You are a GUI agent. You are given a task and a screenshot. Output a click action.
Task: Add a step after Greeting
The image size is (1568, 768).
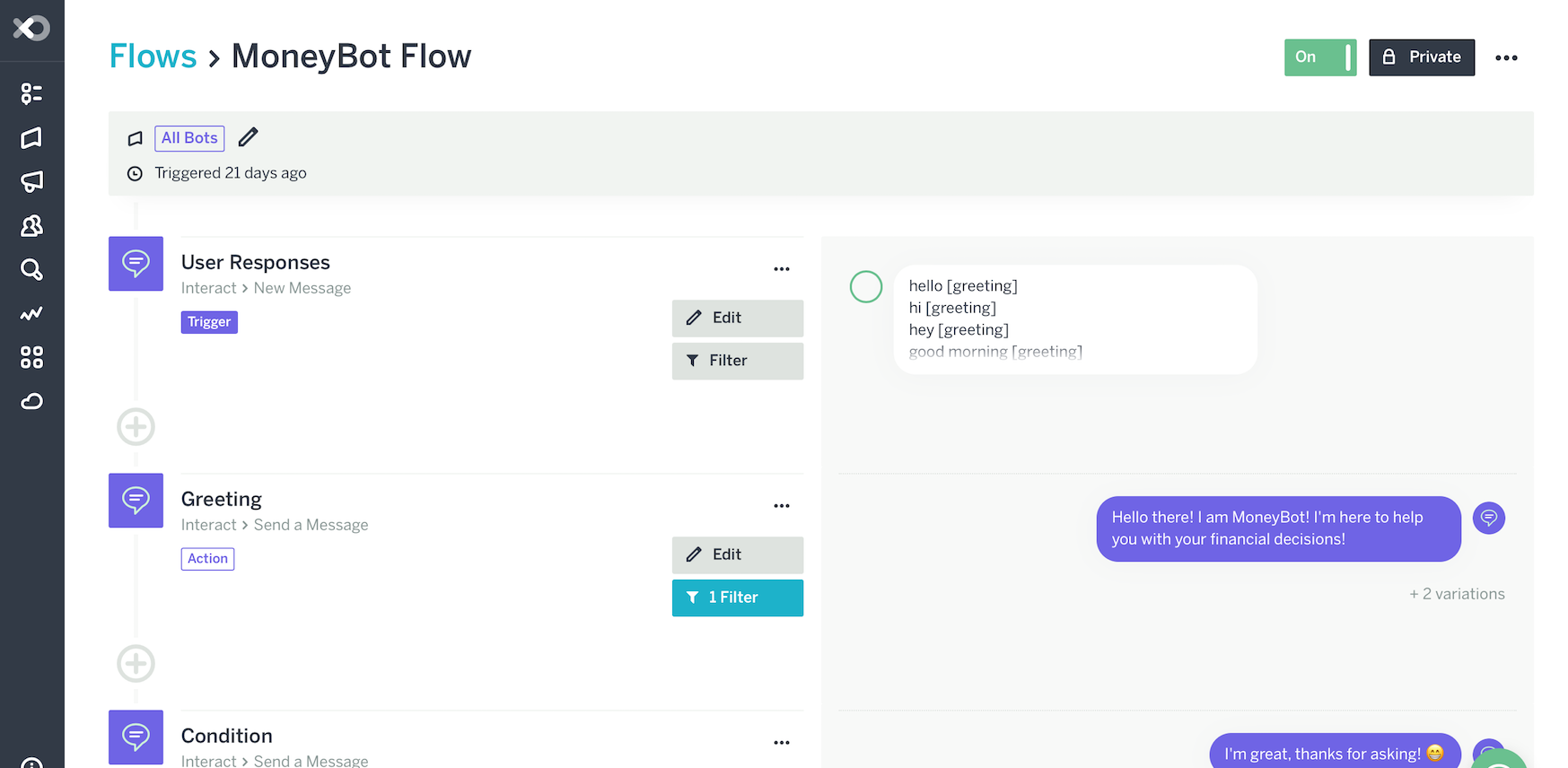coord(136,664)
